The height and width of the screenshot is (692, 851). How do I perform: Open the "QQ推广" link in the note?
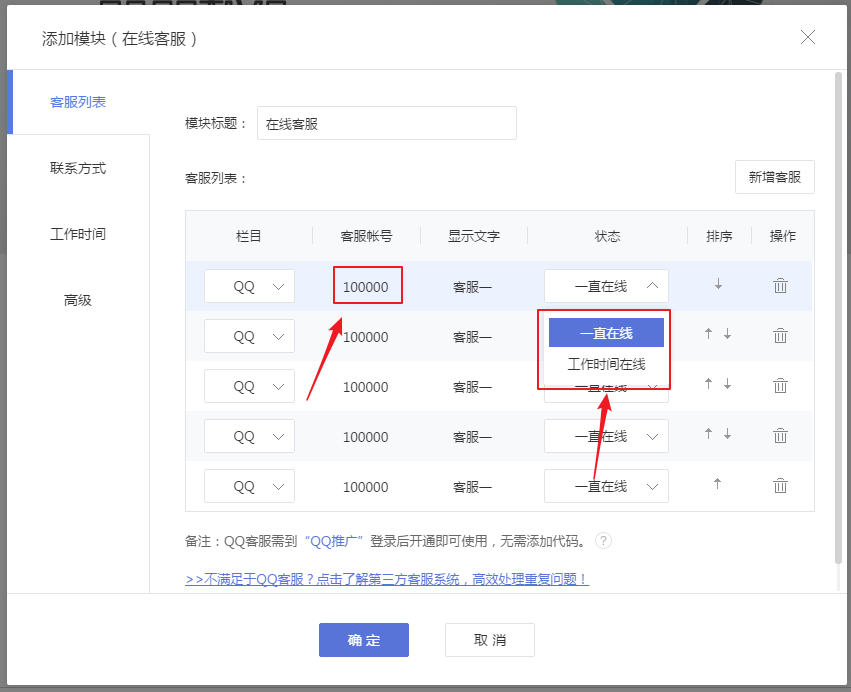click(x=334, y=541)
